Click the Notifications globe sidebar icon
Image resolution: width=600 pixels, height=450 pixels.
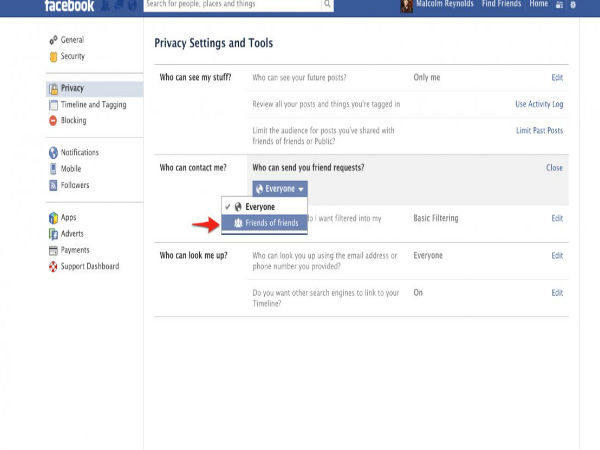pyautogui.click(x=53, y=153)
